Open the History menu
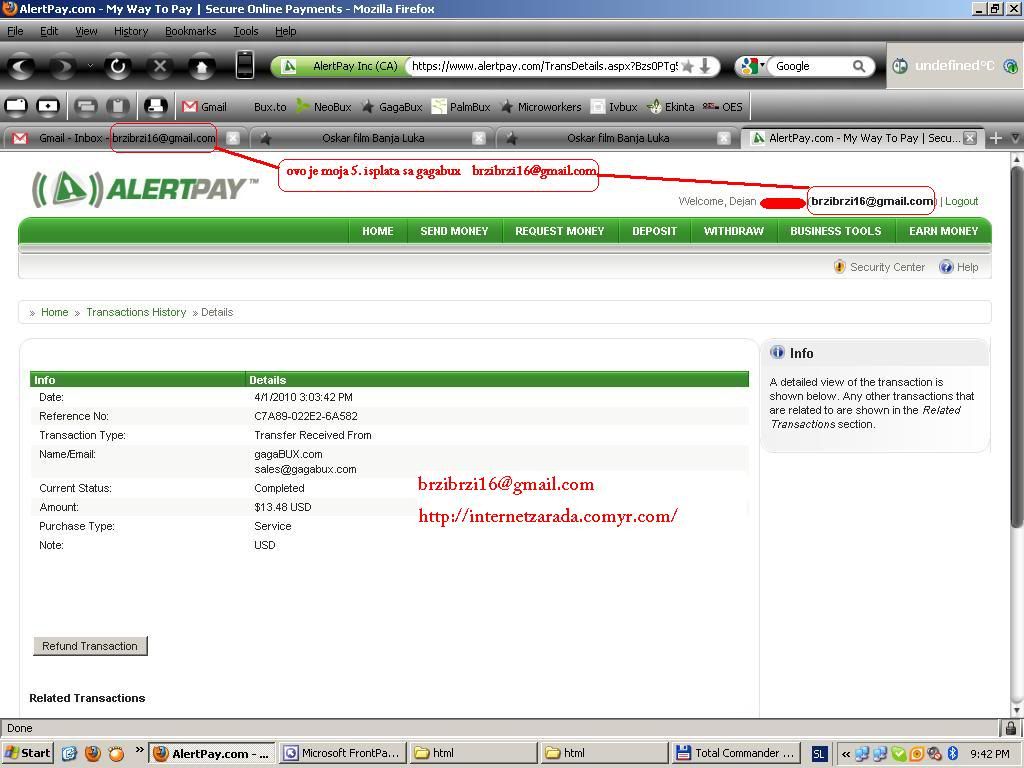The image size is (1024, 768). [x=131, y=31]
